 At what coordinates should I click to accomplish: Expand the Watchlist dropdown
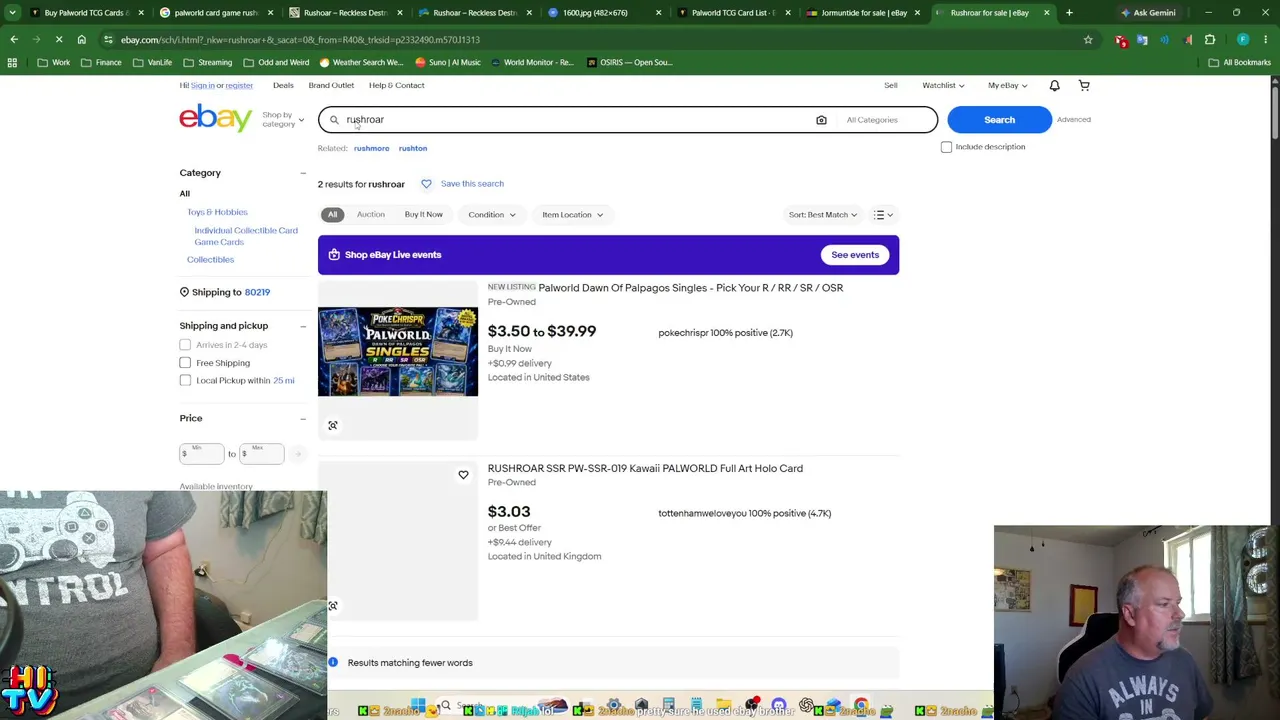pos(943,86)
